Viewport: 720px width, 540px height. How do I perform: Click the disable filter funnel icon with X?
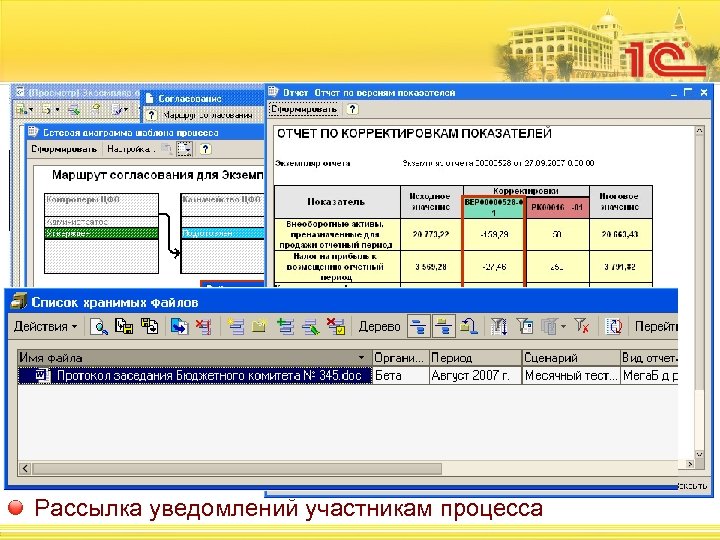point(582,326)
